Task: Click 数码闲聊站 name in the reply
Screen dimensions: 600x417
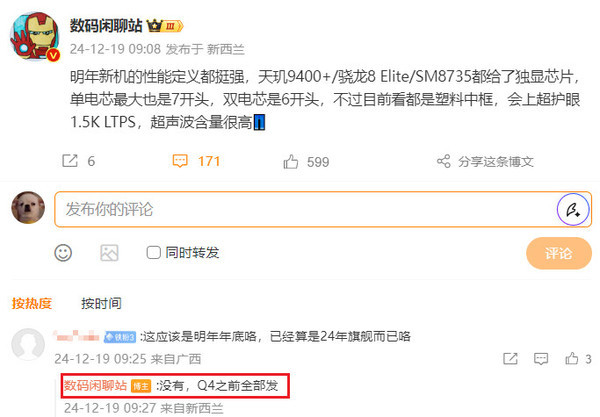Action: coord(95,386)
